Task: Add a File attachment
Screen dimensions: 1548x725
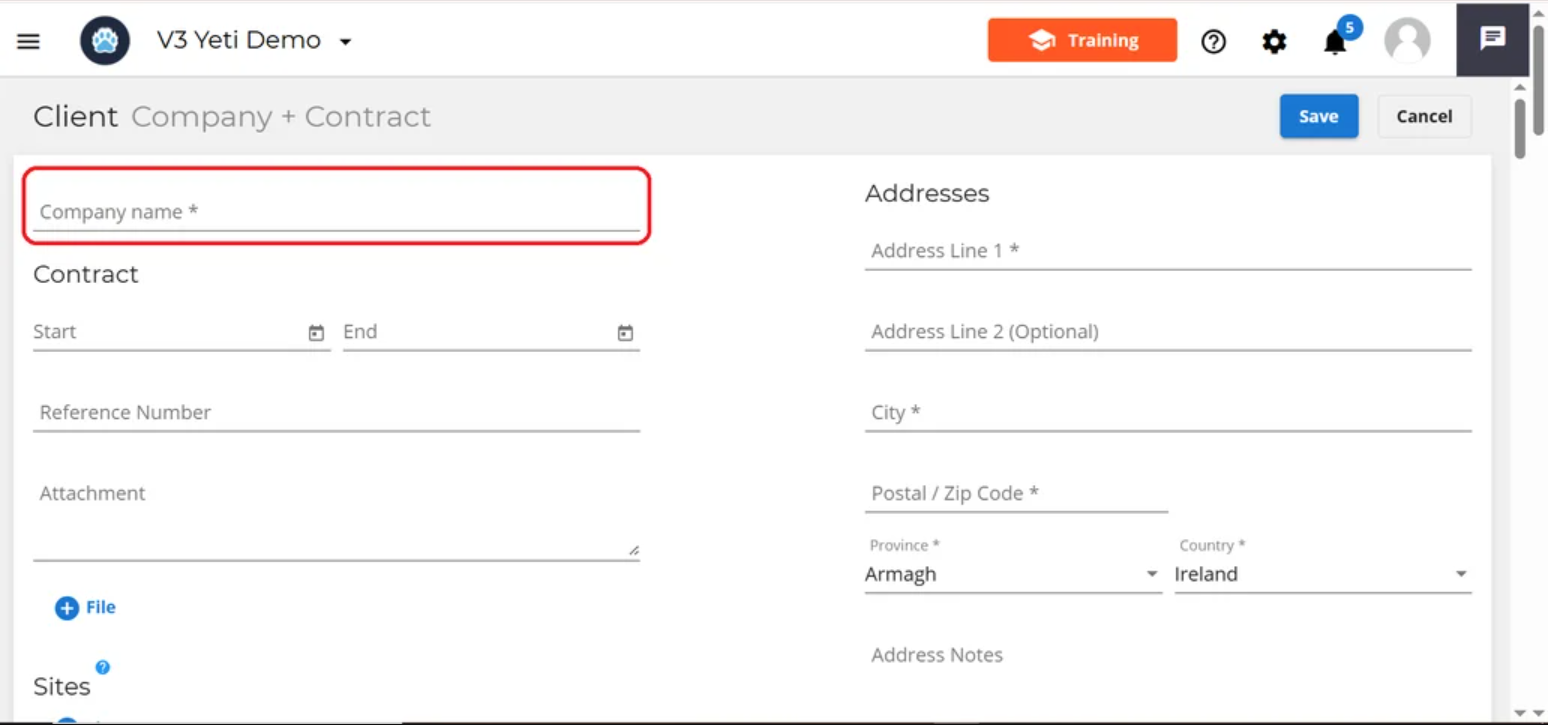Action: 86,607
